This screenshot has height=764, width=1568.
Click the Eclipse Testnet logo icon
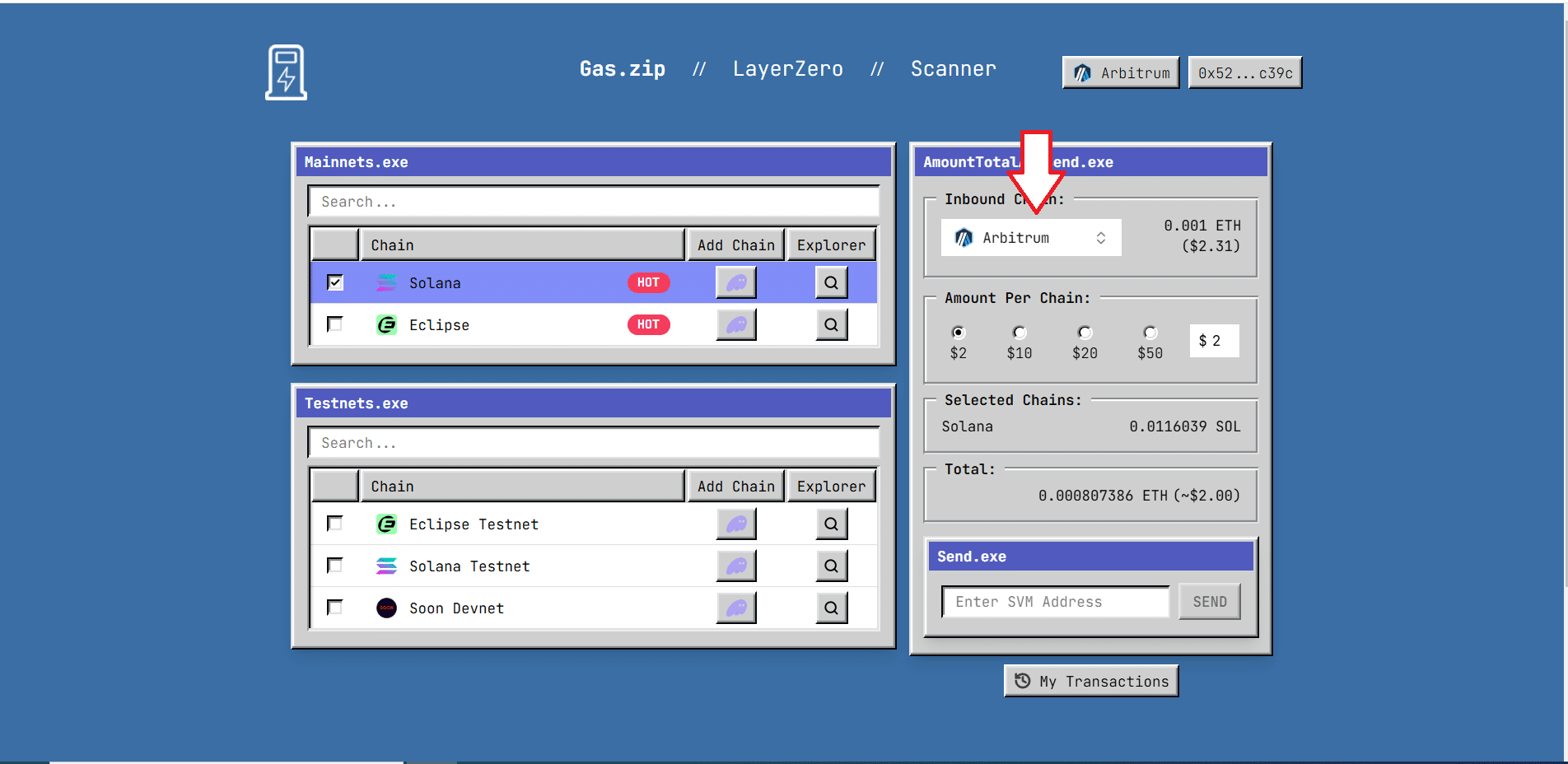386,524
